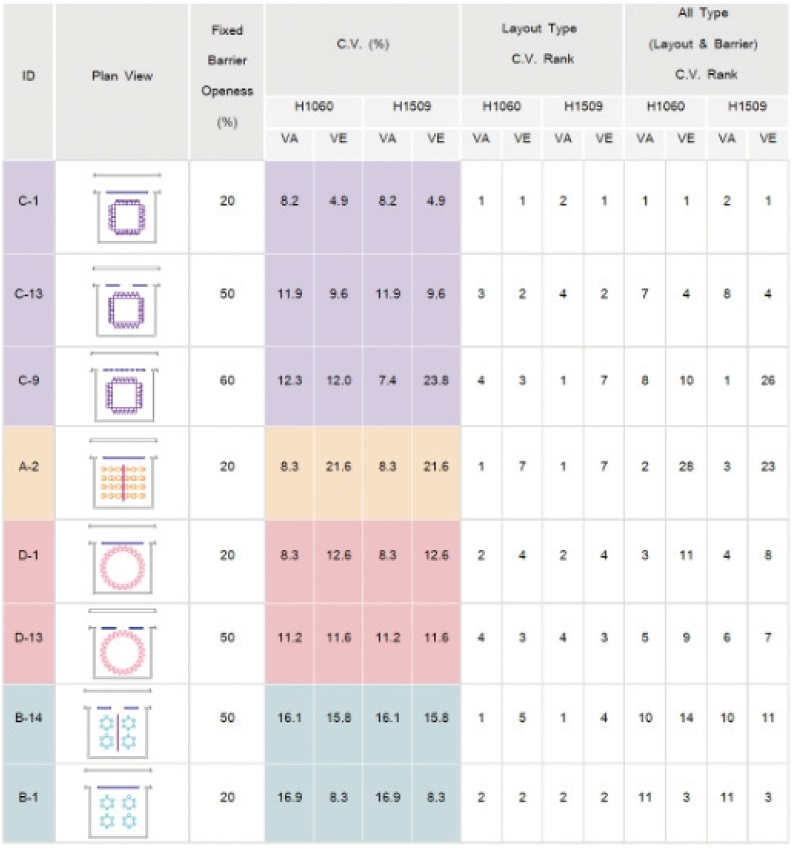Select the blue B-14 ID cell

point(29,724)
